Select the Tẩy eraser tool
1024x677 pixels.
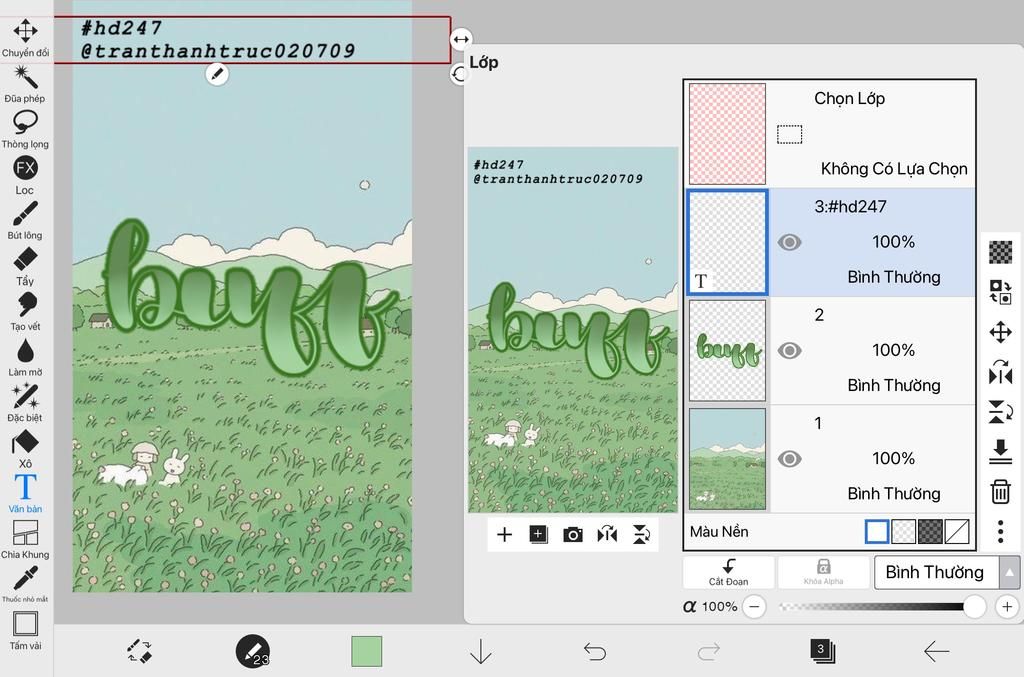coord(25,266)
